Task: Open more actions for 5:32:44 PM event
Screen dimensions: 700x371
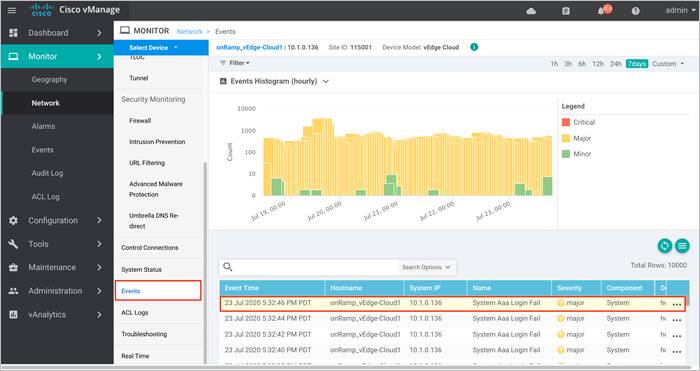Action: (x=677, y=320)
